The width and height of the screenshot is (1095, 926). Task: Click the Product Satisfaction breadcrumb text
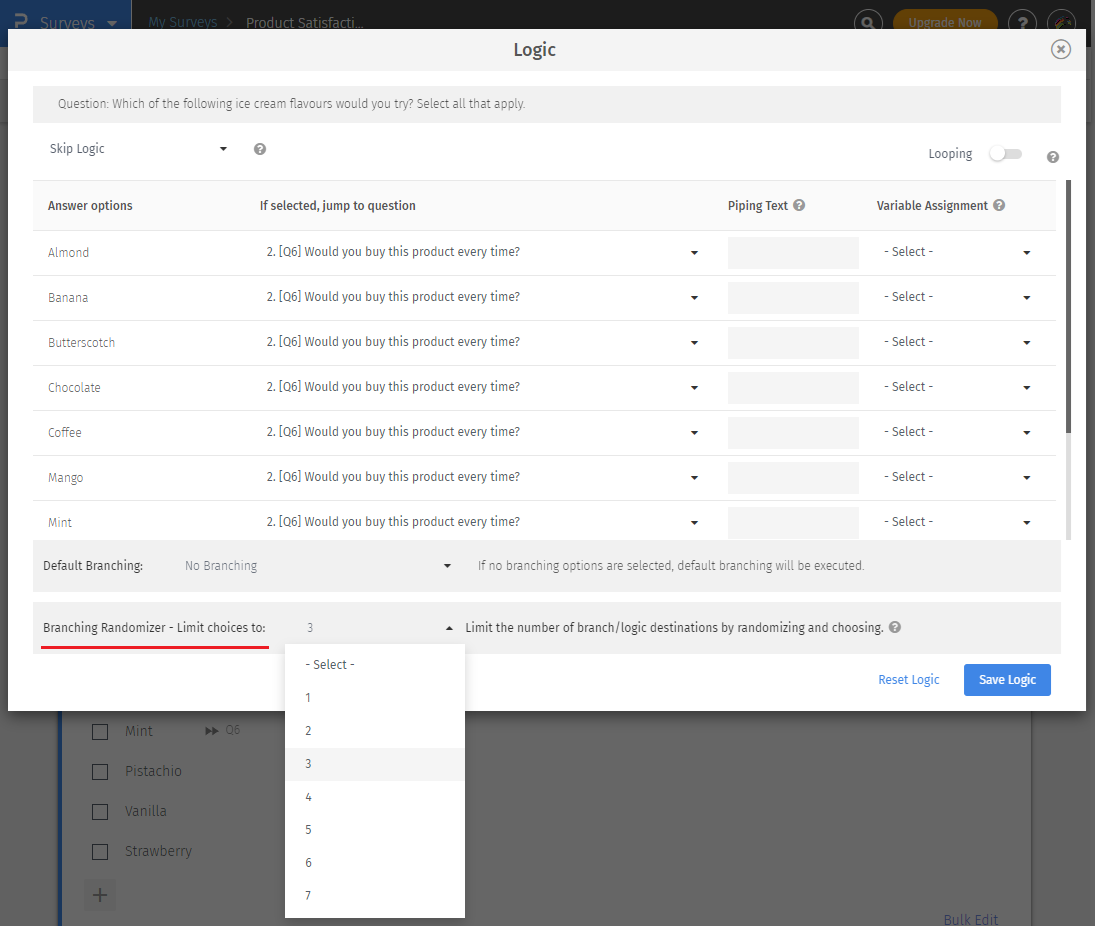click(x=304, y=22)
